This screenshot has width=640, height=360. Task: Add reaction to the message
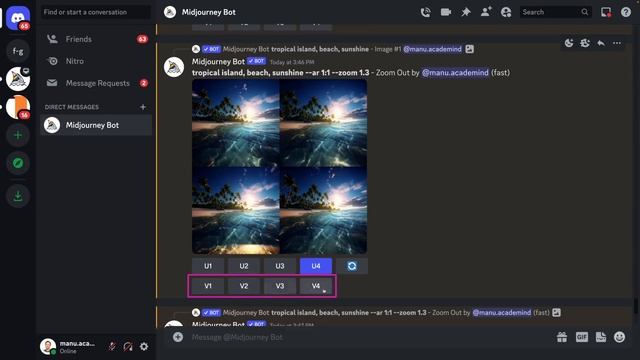coord(569,43)
